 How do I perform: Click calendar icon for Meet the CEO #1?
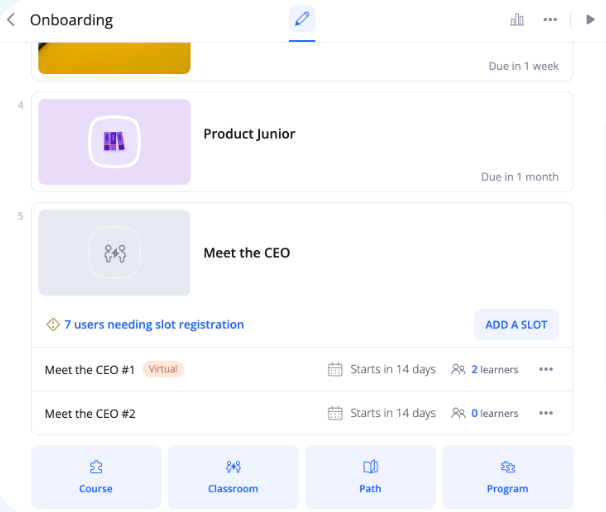[x=336, y=369]
